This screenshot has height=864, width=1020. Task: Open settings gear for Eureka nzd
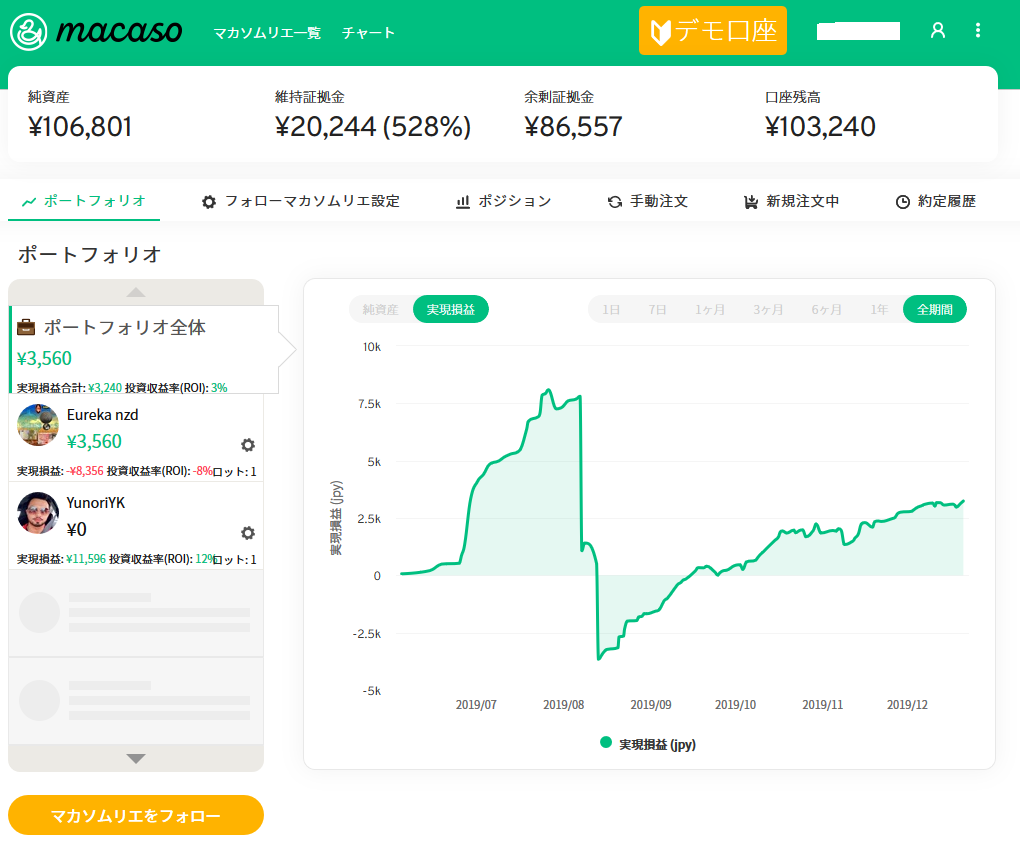click(x=248, y=445)
